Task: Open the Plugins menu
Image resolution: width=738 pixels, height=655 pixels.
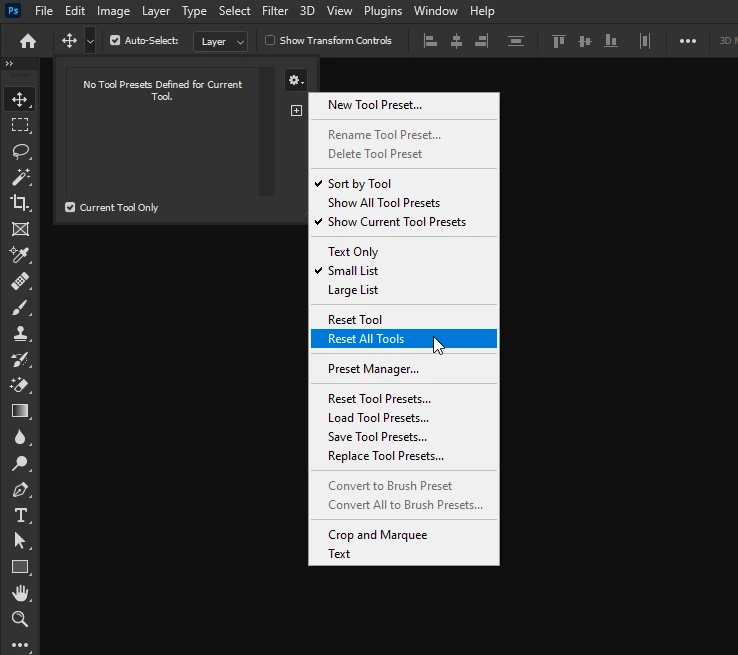Action: click(x=383, y=10)
